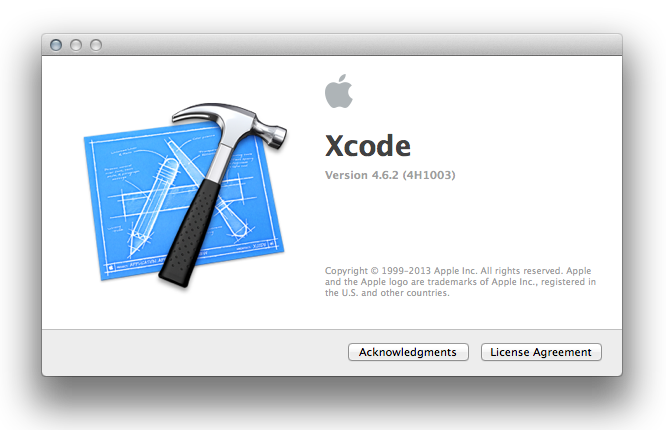The height and width of the screenshot is (430, 666).
Task: Open the Acknowledgments button
Action: 408,352
